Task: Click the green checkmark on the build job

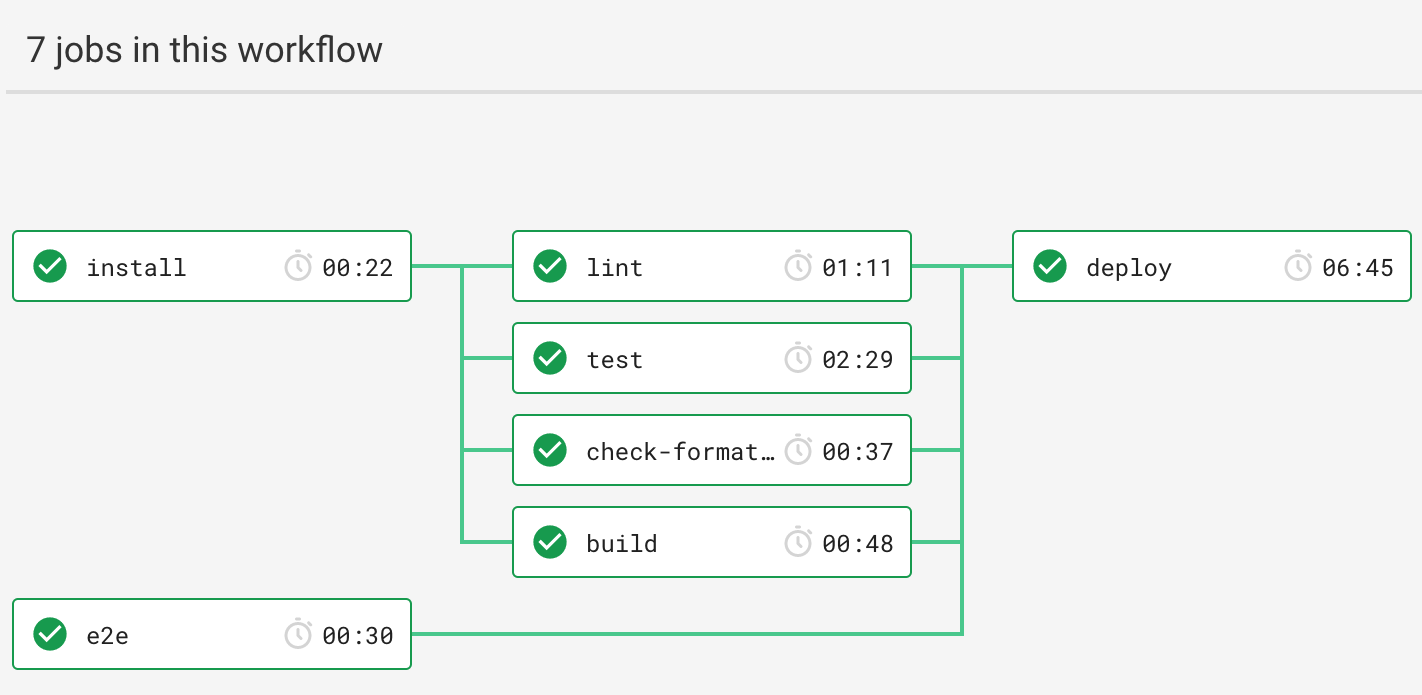Action: [550, 543]
